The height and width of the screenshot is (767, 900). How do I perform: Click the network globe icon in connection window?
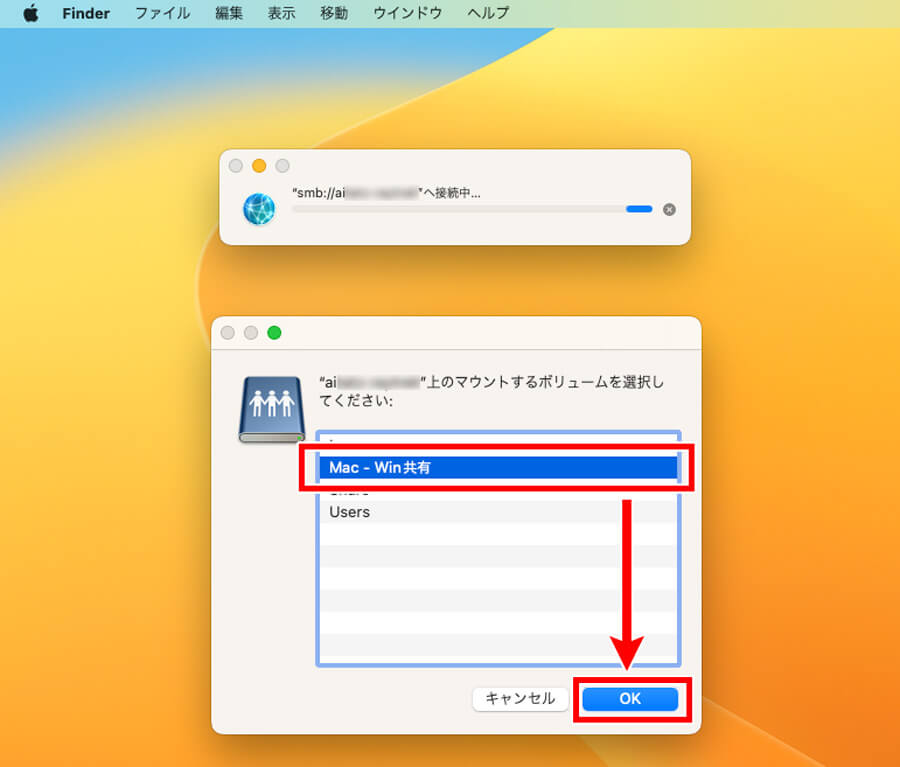(x=259, y=209)
